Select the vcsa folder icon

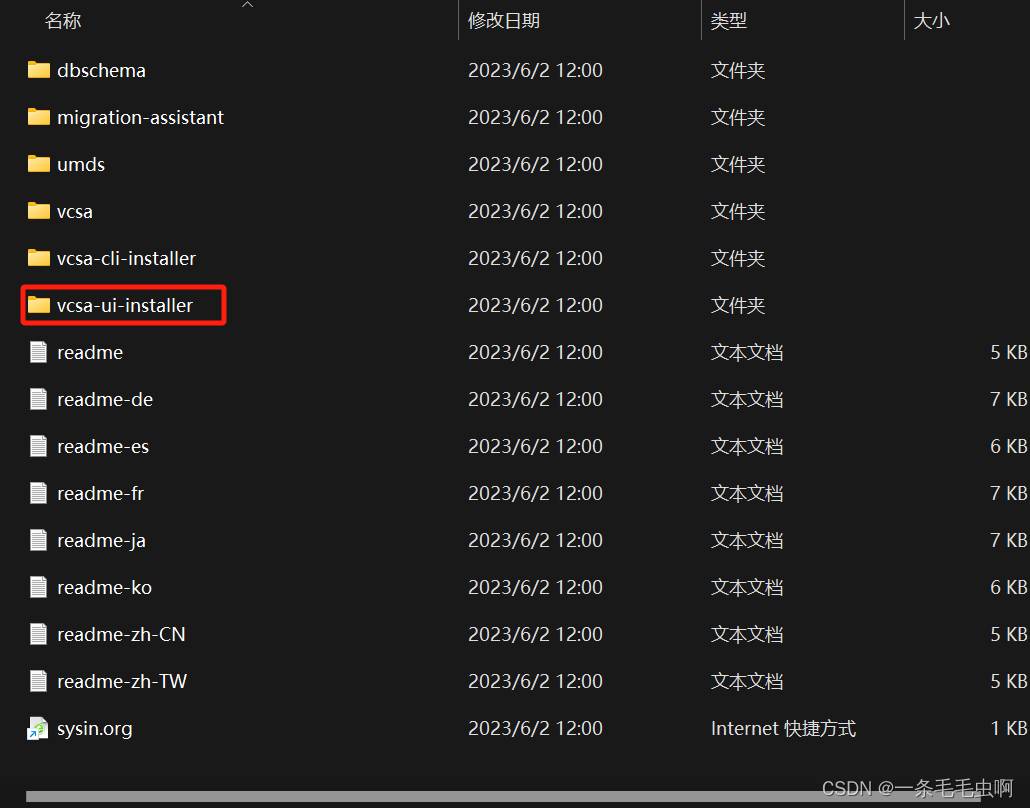click(39, 211)
